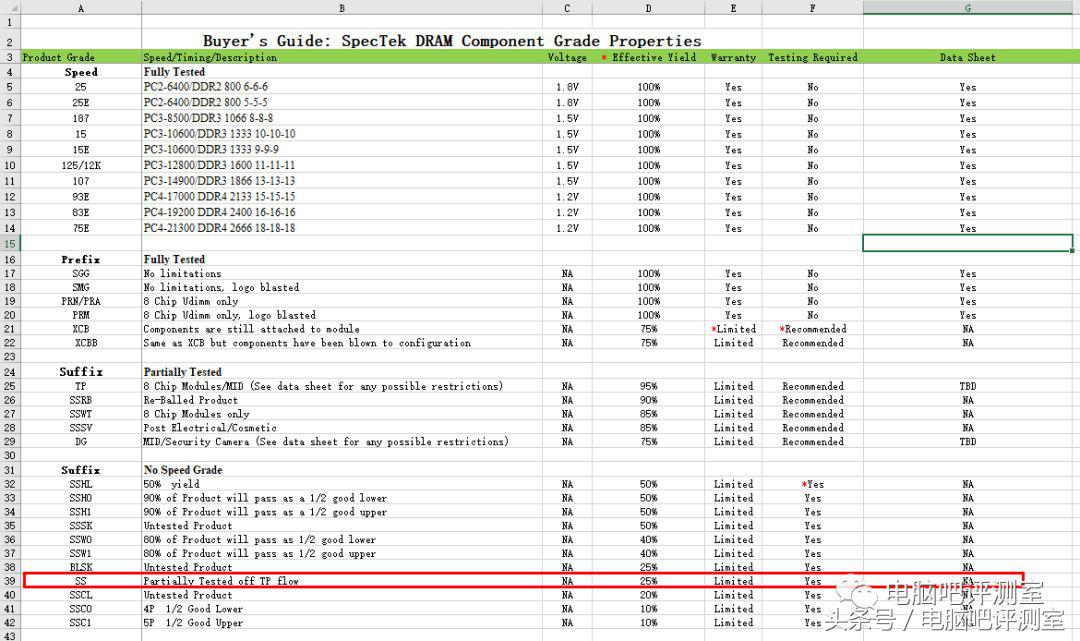Click the TP suffix cell
This screenshot has width=1080, height=641.
coord(81,386)
